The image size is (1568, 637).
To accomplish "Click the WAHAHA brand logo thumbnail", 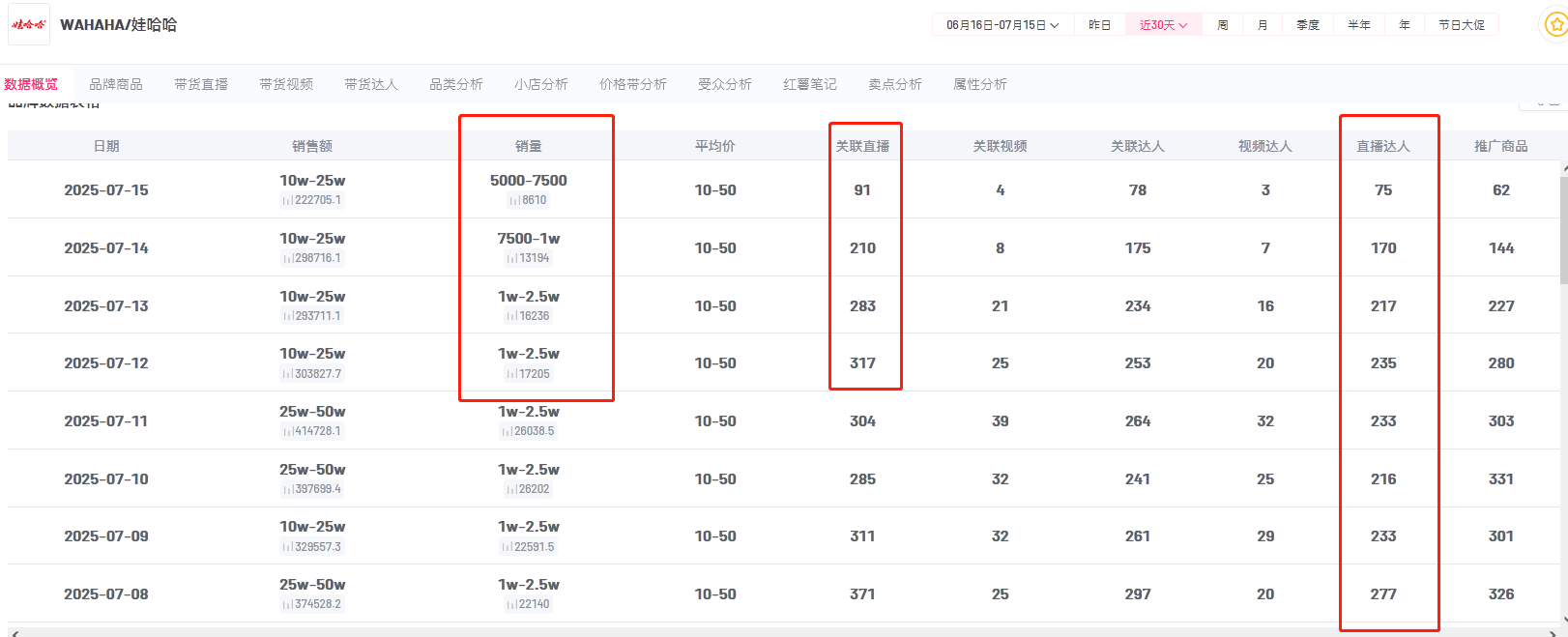I will coord(29,24).
